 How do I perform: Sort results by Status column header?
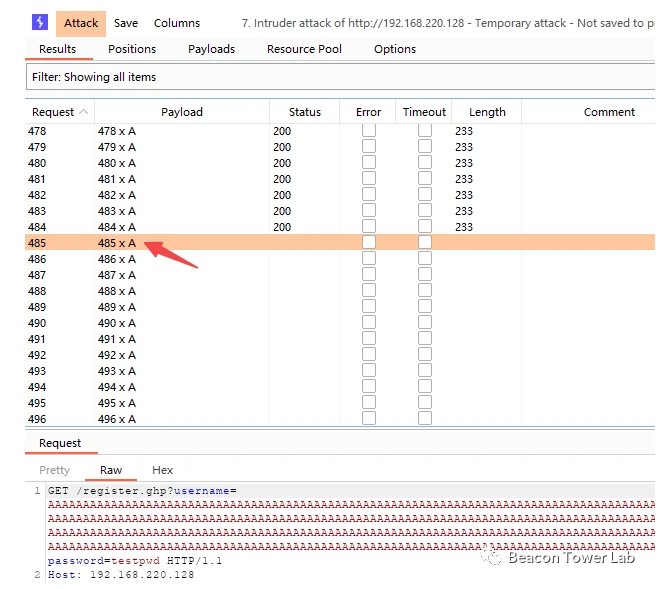tap(305, 112)
